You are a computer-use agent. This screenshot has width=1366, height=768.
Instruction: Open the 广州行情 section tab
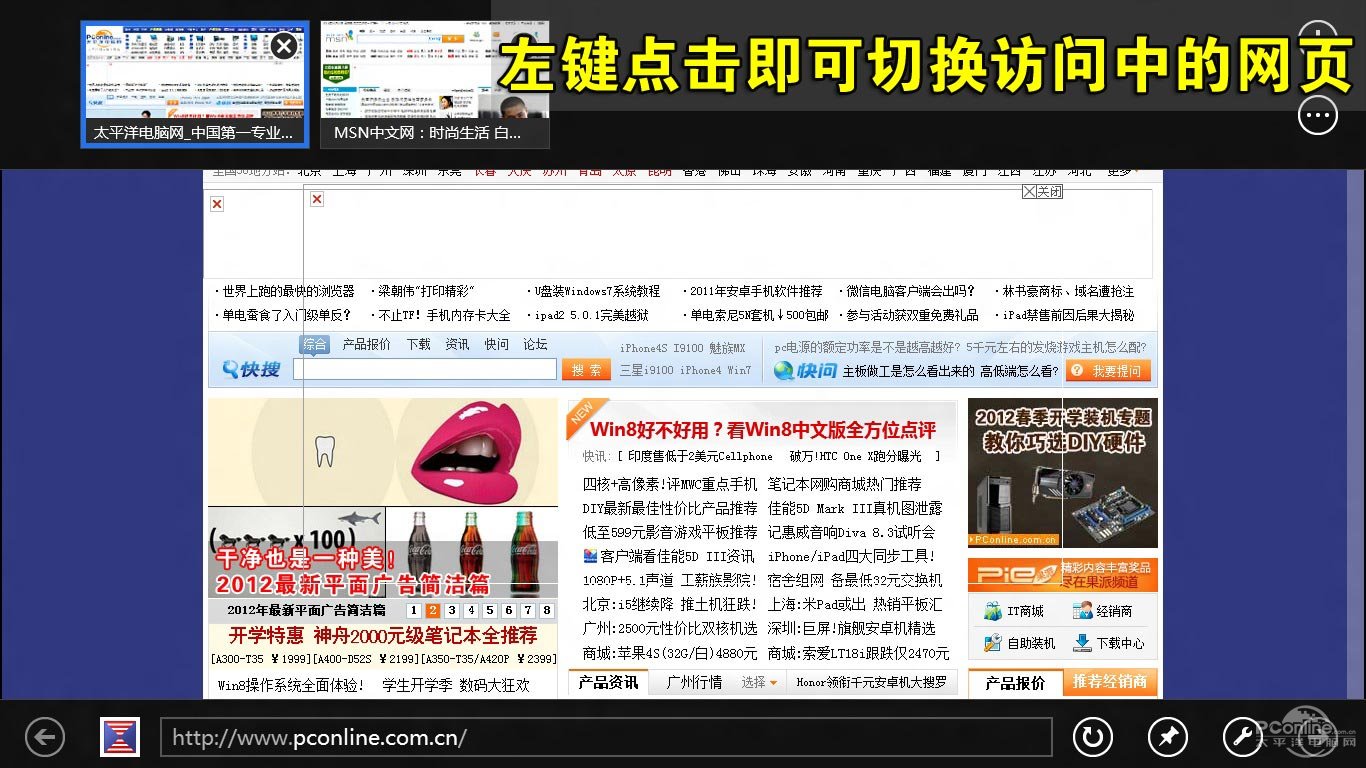(694, 682)
